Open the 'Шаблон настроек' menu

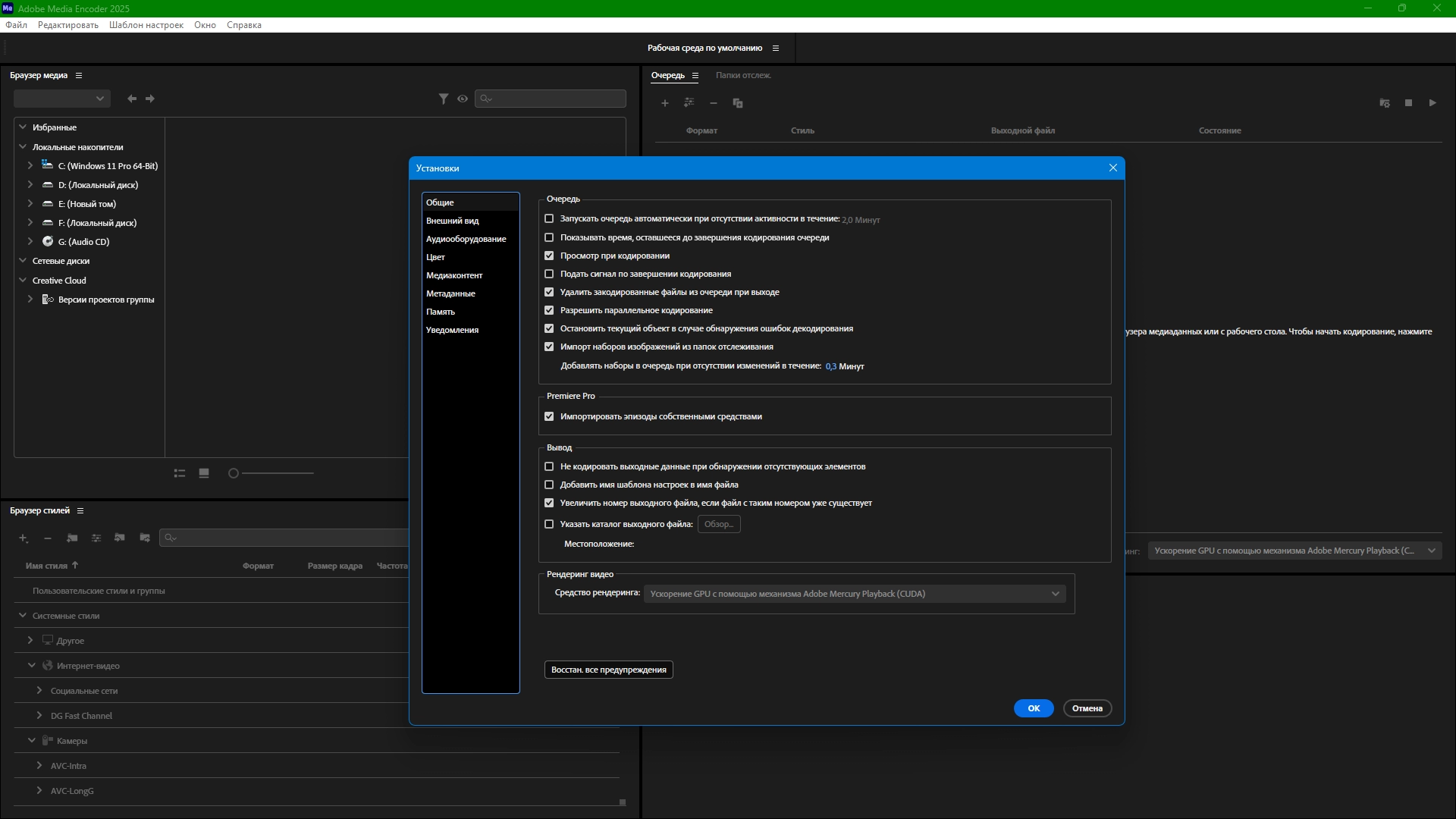pos(146,25)
